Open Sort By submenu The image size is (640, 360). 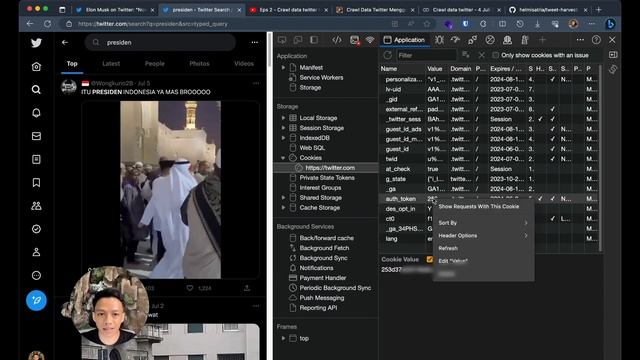point(483,223)
